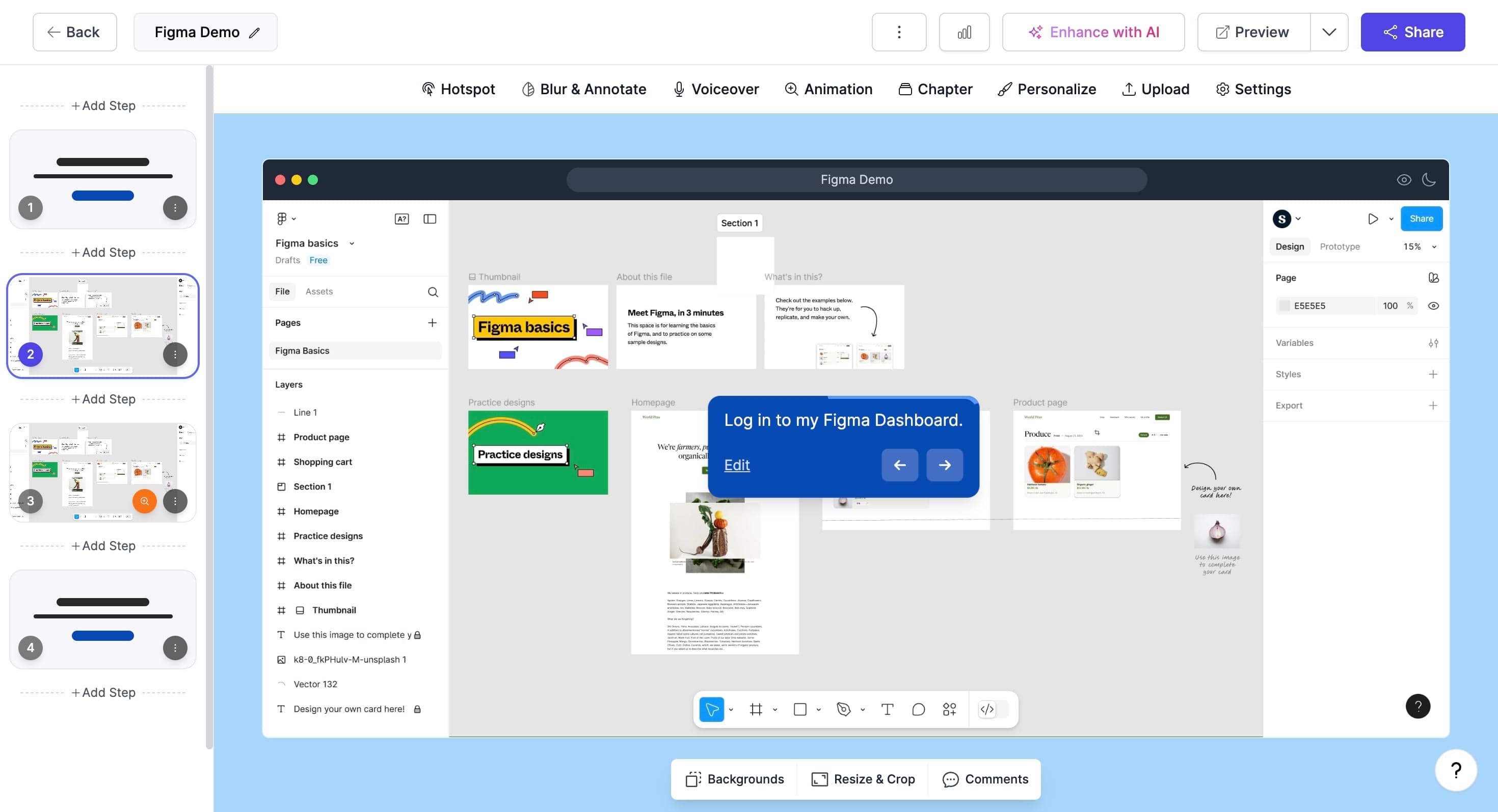Toggle page color visibility eye icon
The height and width of the screenshot is (812, 1498).
click(x=1433, y=306)
